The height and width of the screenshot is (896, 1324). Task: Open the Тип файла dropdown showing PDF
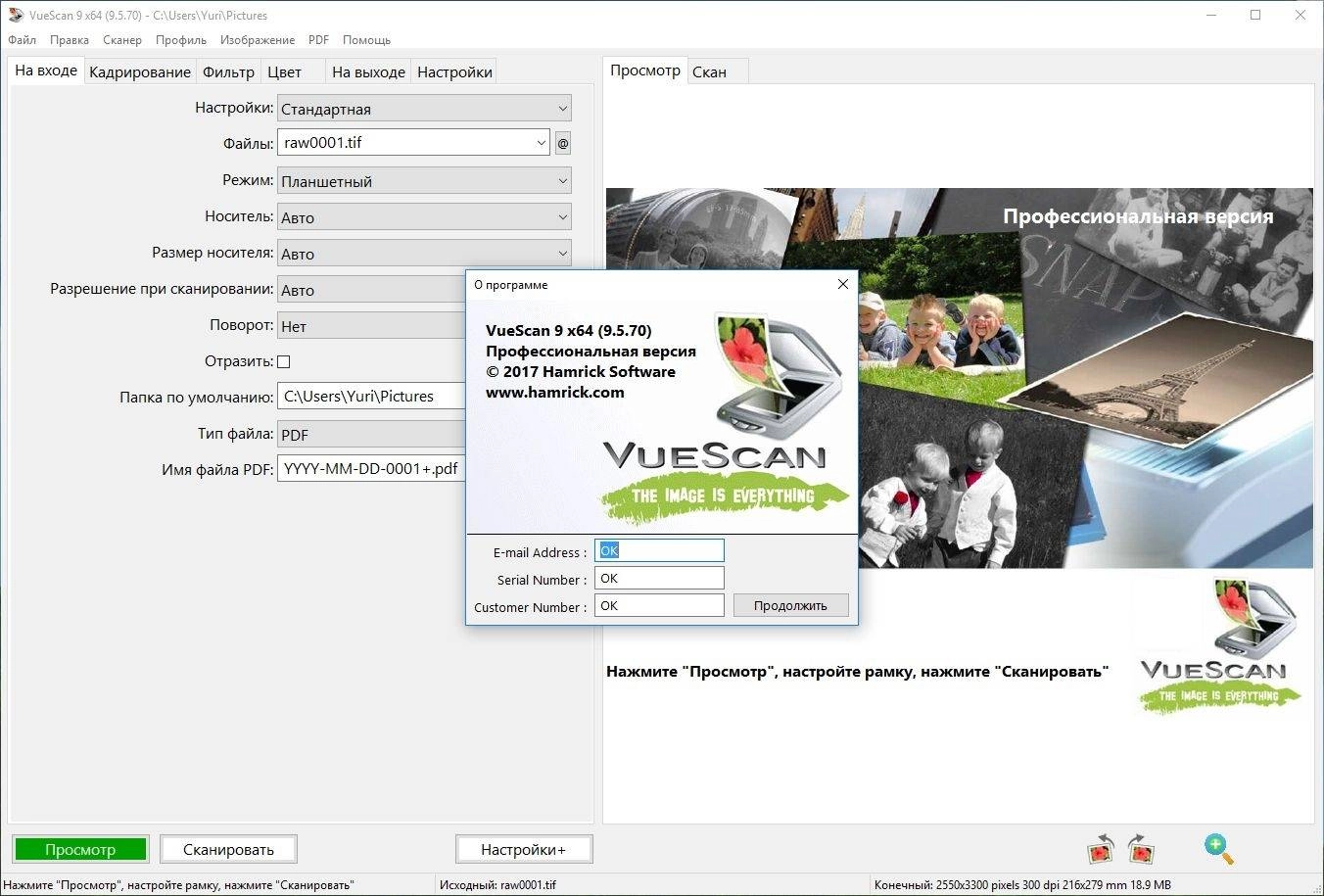pyautogui.click(x=371, y=435)
